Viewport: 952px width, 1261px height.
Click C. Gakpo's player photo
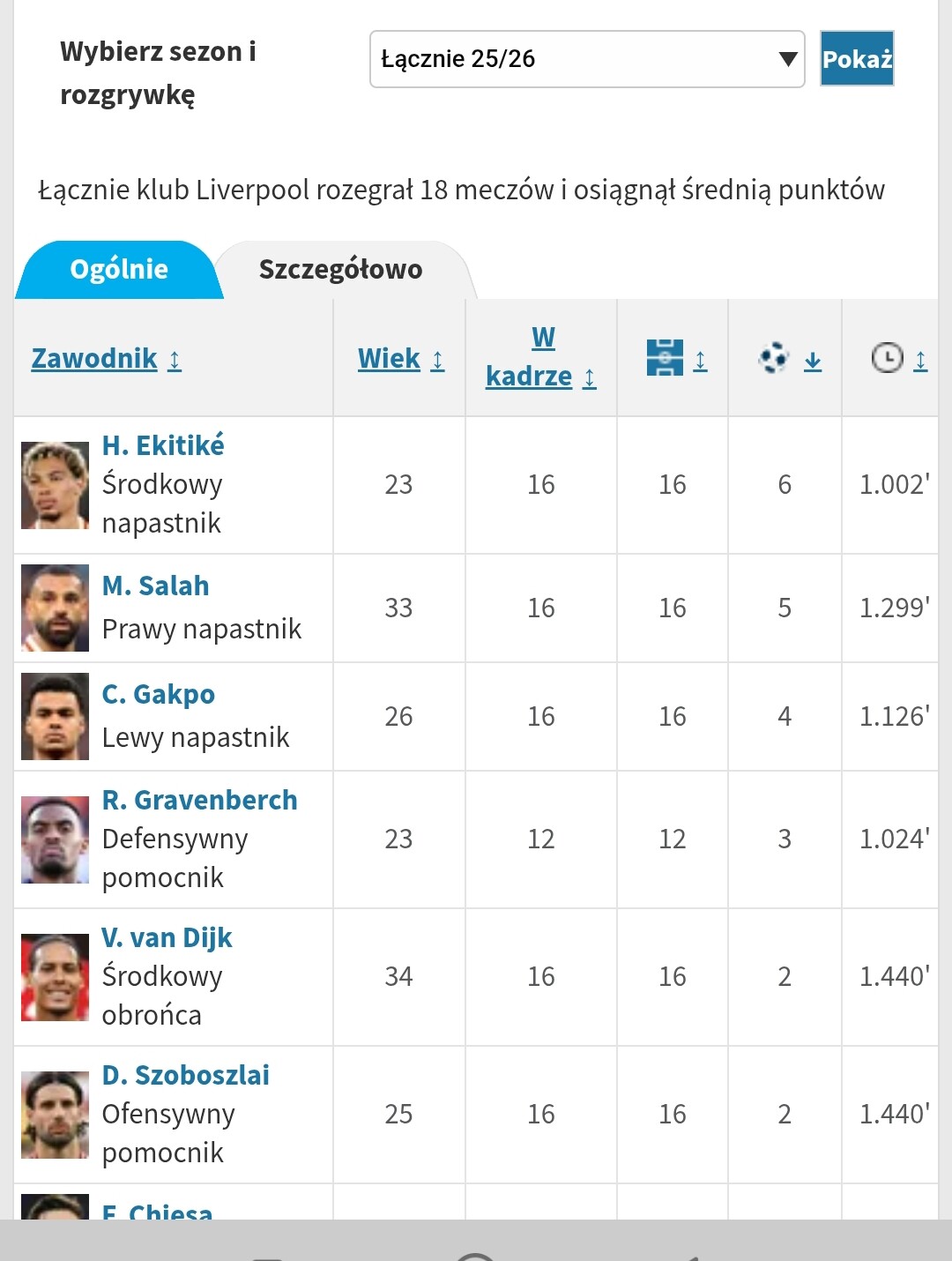55,716
